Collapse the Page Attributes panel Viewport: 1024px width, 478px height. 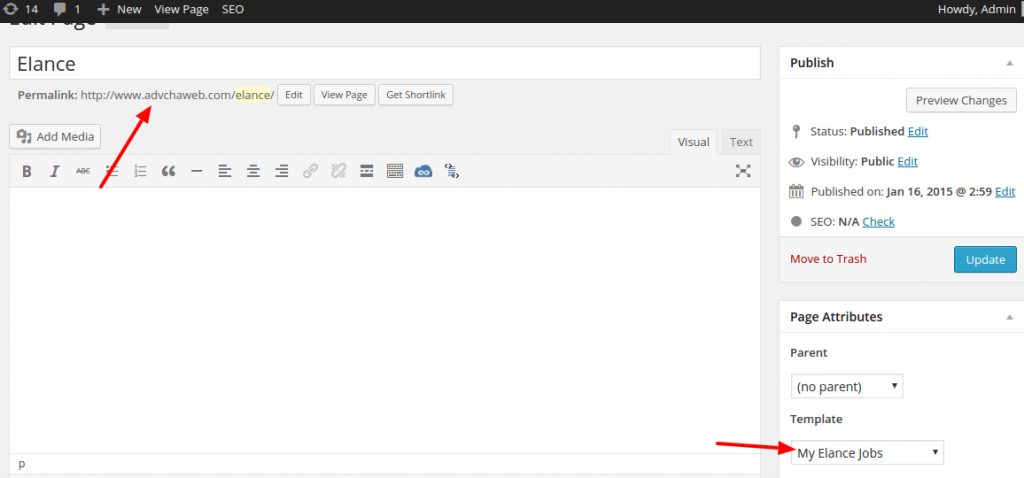pos(1008,317)
